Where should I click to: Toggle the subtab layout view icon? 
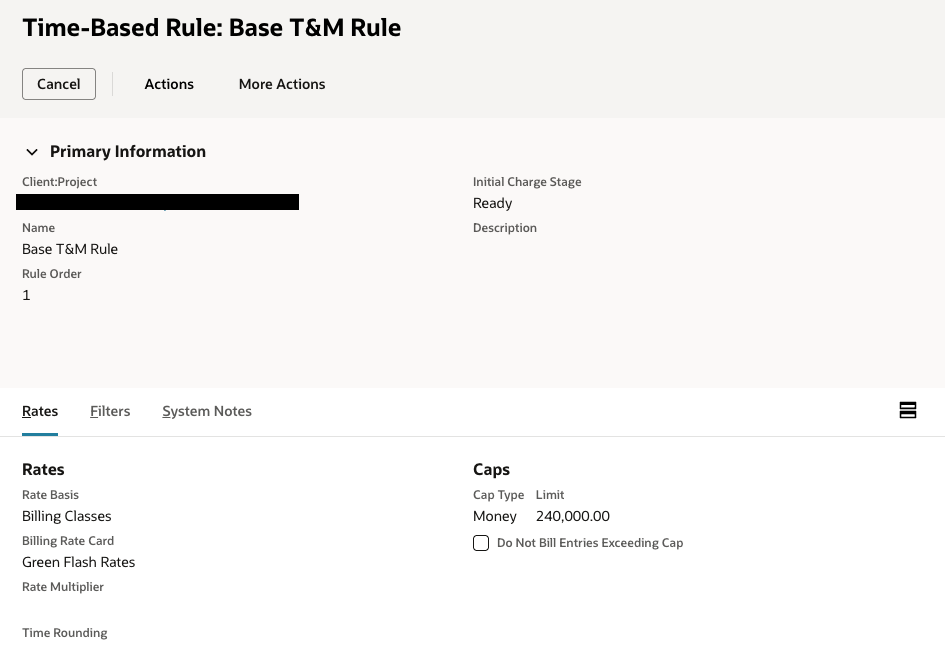pos(908,410)
